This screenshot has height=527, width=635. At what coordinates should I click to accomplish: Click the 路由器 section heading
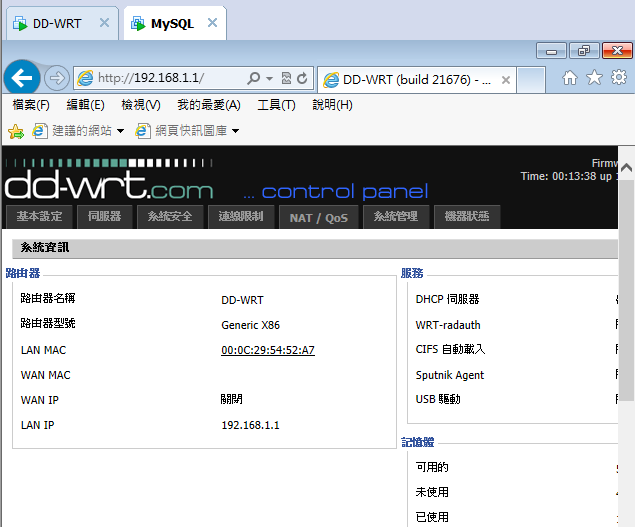23,273
